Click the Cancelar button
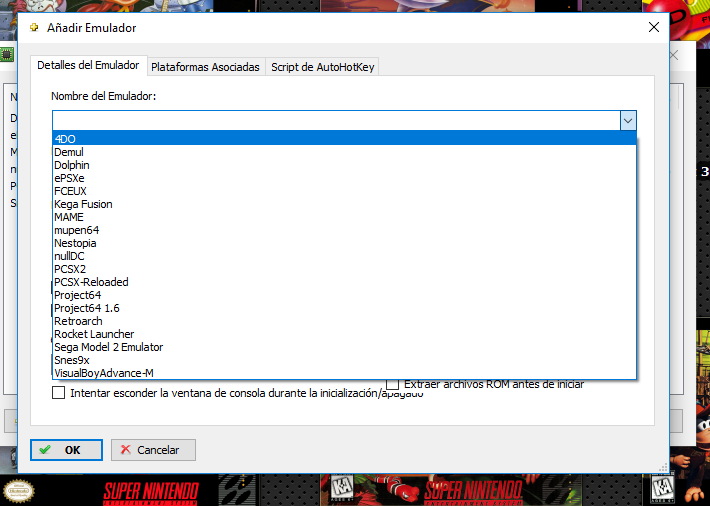 pyautogui.click(x=154, y=450)
